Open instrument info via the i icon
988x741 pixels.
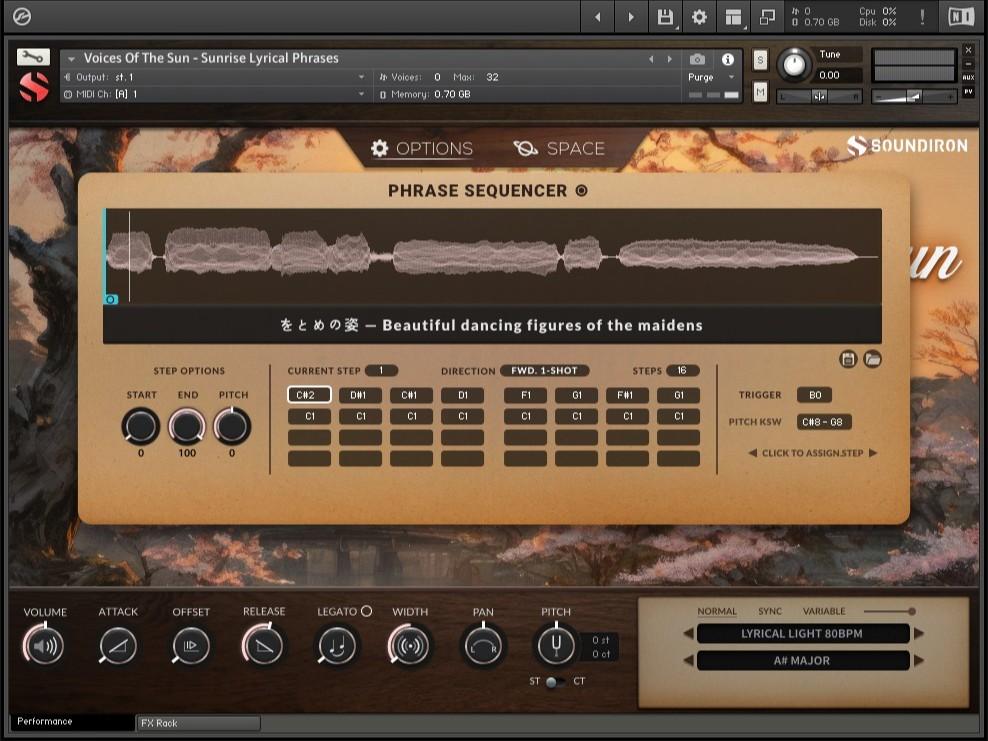tap(728, 58)
